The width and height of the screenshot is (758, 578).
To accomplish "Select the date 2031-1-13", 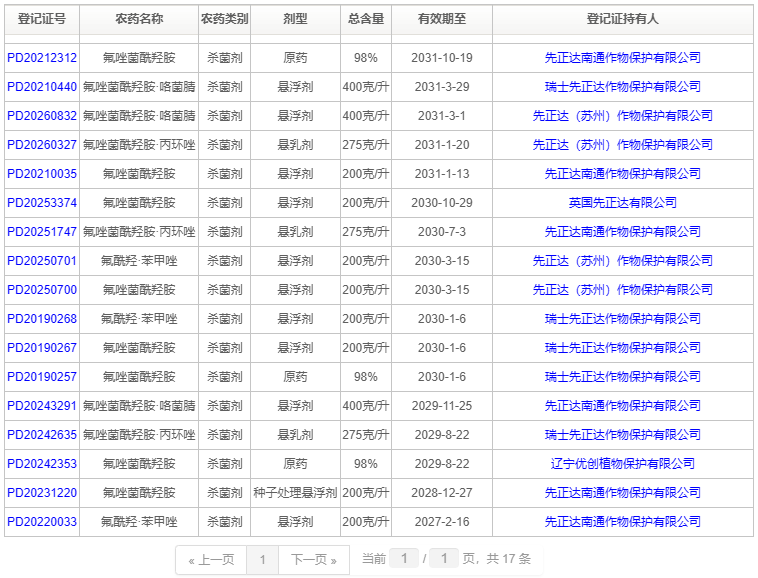I will click(x=442, y=174).
